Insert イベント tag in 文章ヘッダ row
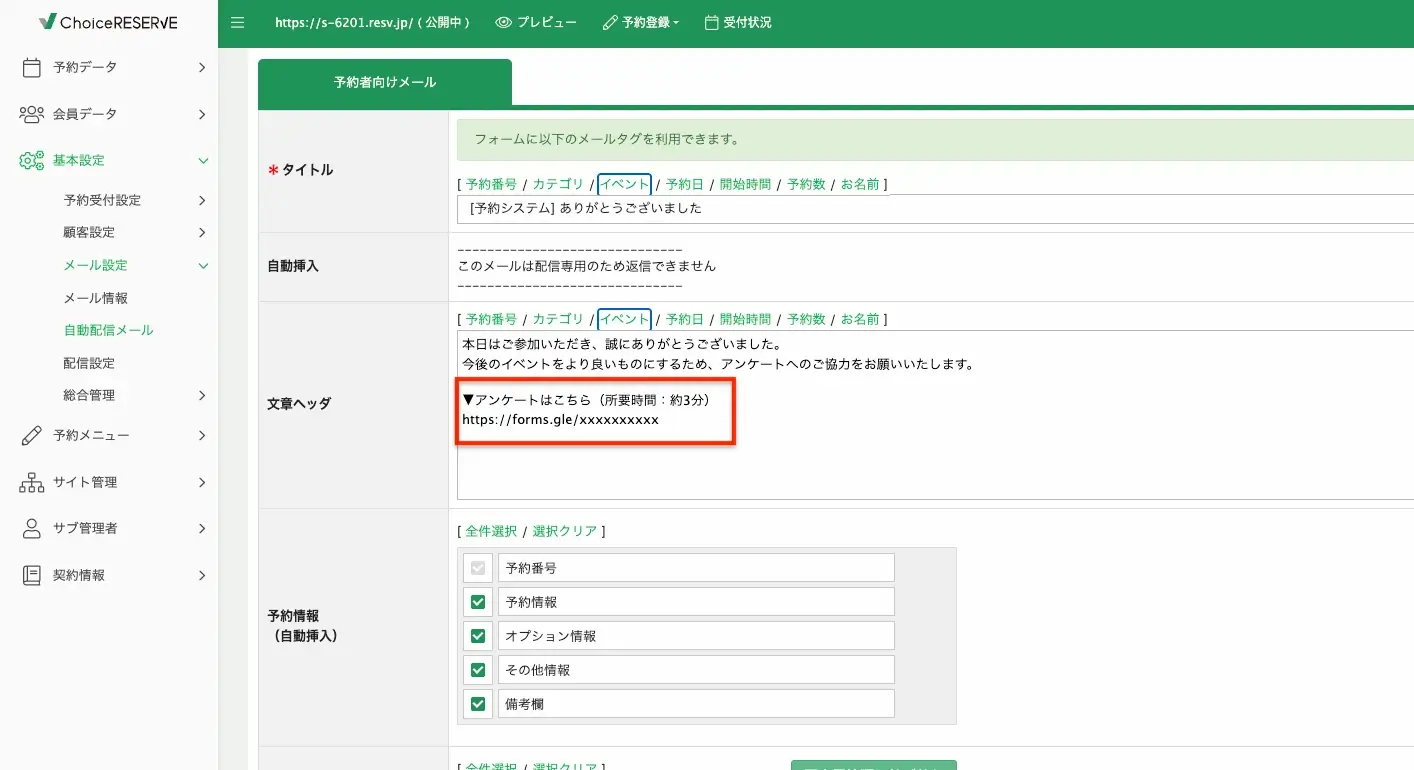Viewport: 1414px width, 770px height. 624,319
